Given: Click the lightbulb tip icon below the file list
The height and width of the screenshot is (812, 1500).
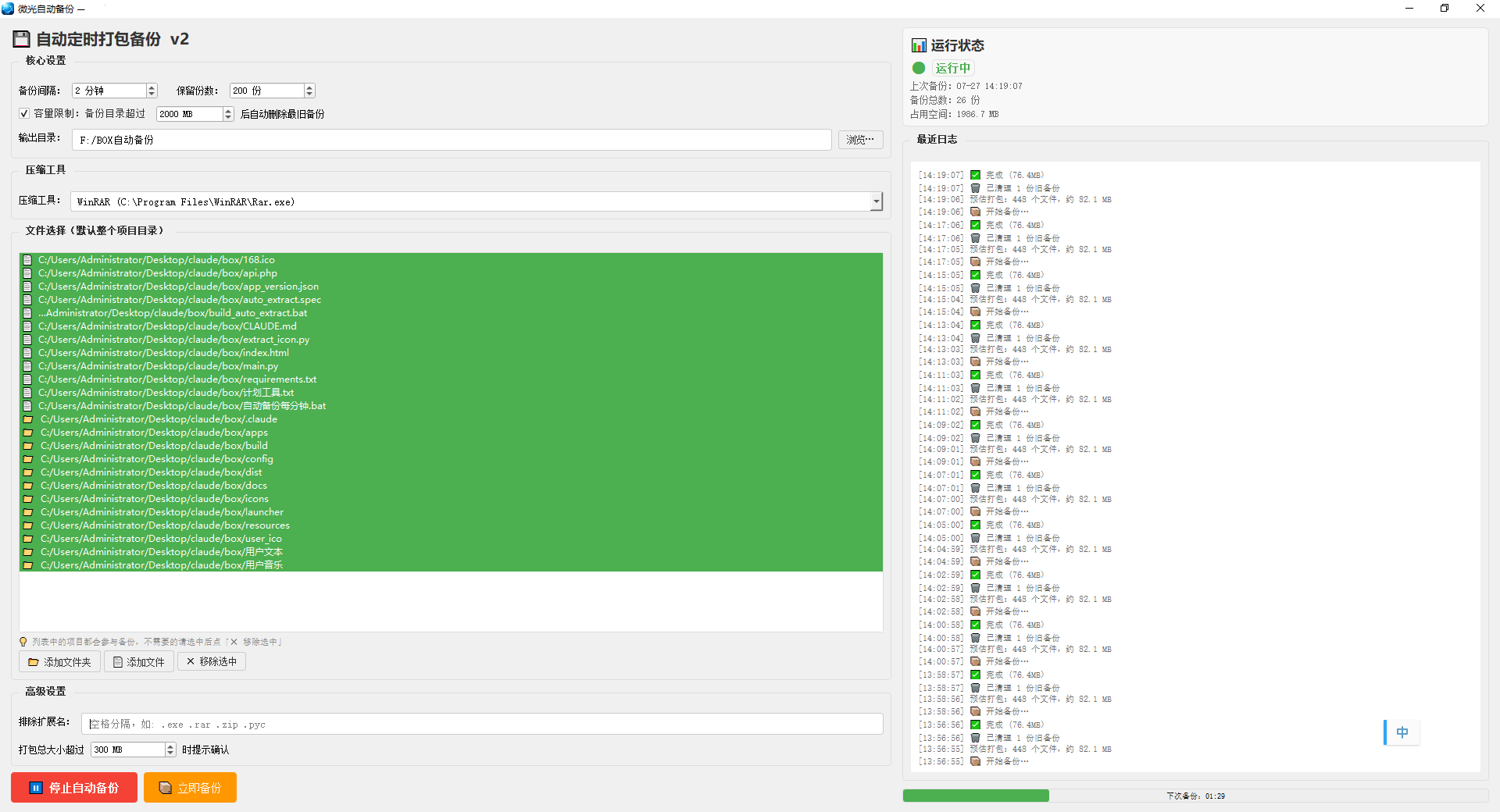Looking at the screenshot, I should click(23, 642).
